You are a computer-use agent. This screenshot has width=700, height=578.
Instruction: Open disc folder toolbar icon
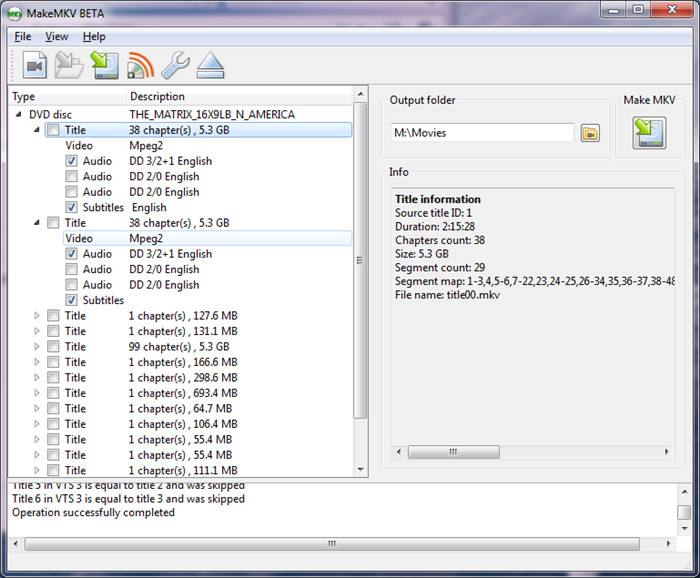tap(68, 66)
